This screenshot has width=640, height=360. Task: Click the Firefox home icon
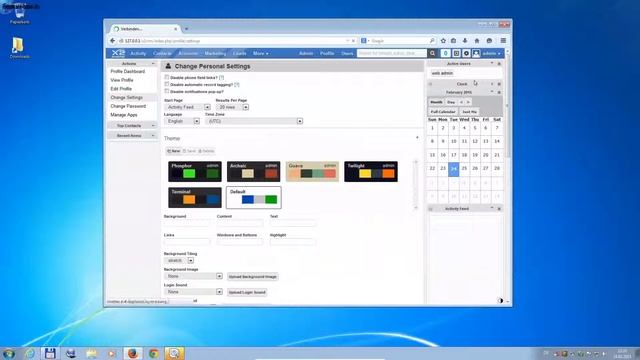tap(477, 41)
